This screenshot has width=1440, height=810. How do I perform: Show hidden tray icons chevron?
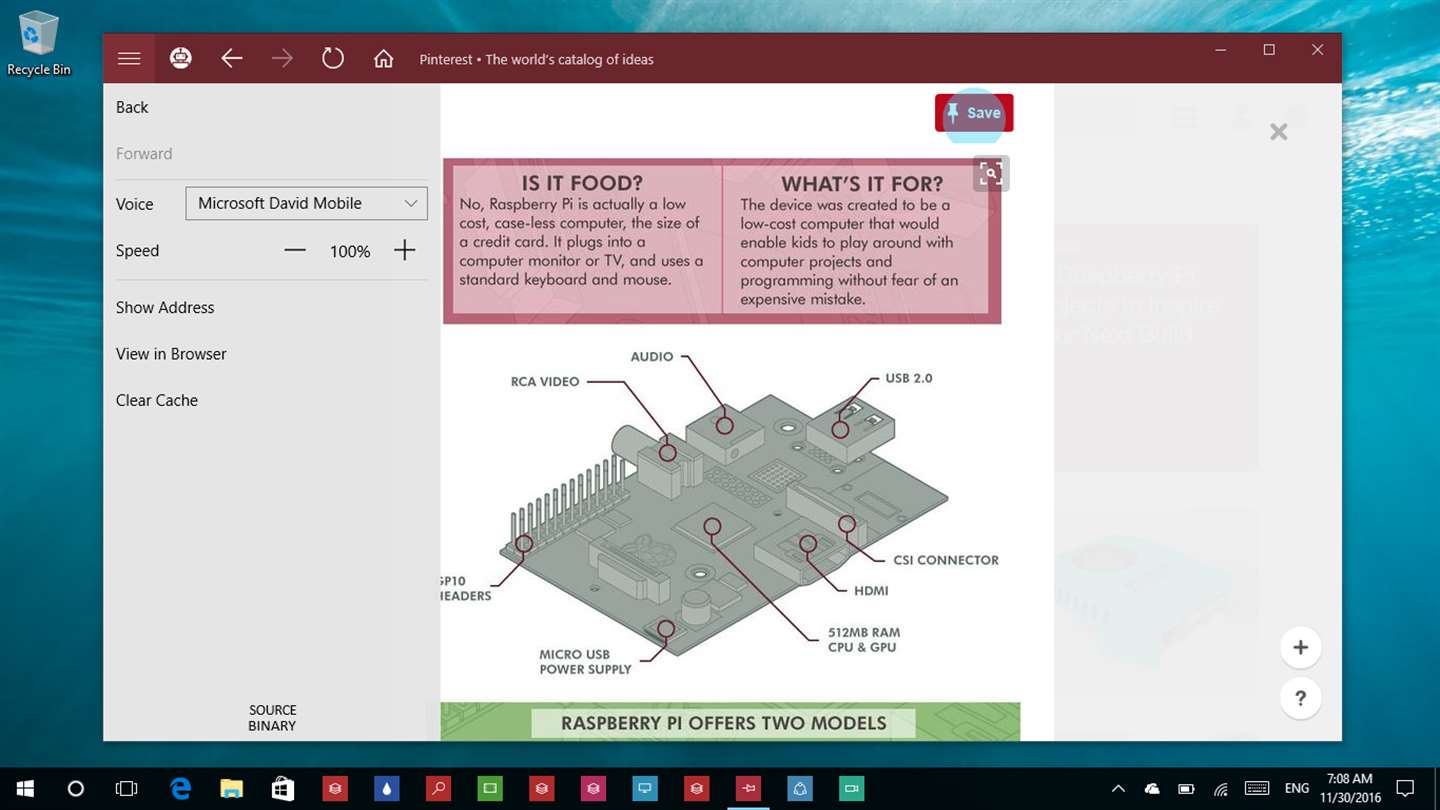[1118, 789]
